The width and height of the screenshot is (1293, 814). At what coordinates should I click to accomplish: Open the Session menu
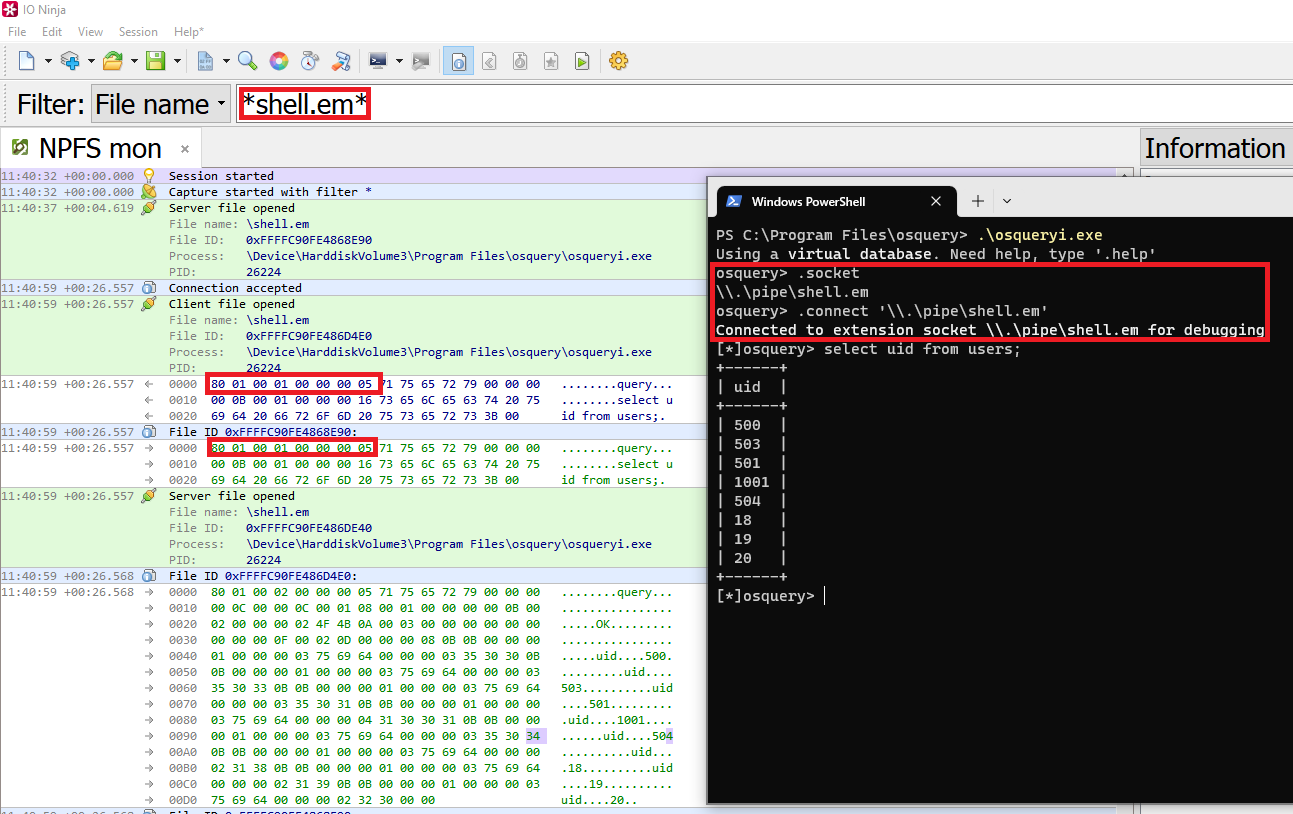(x=138, y=32)
